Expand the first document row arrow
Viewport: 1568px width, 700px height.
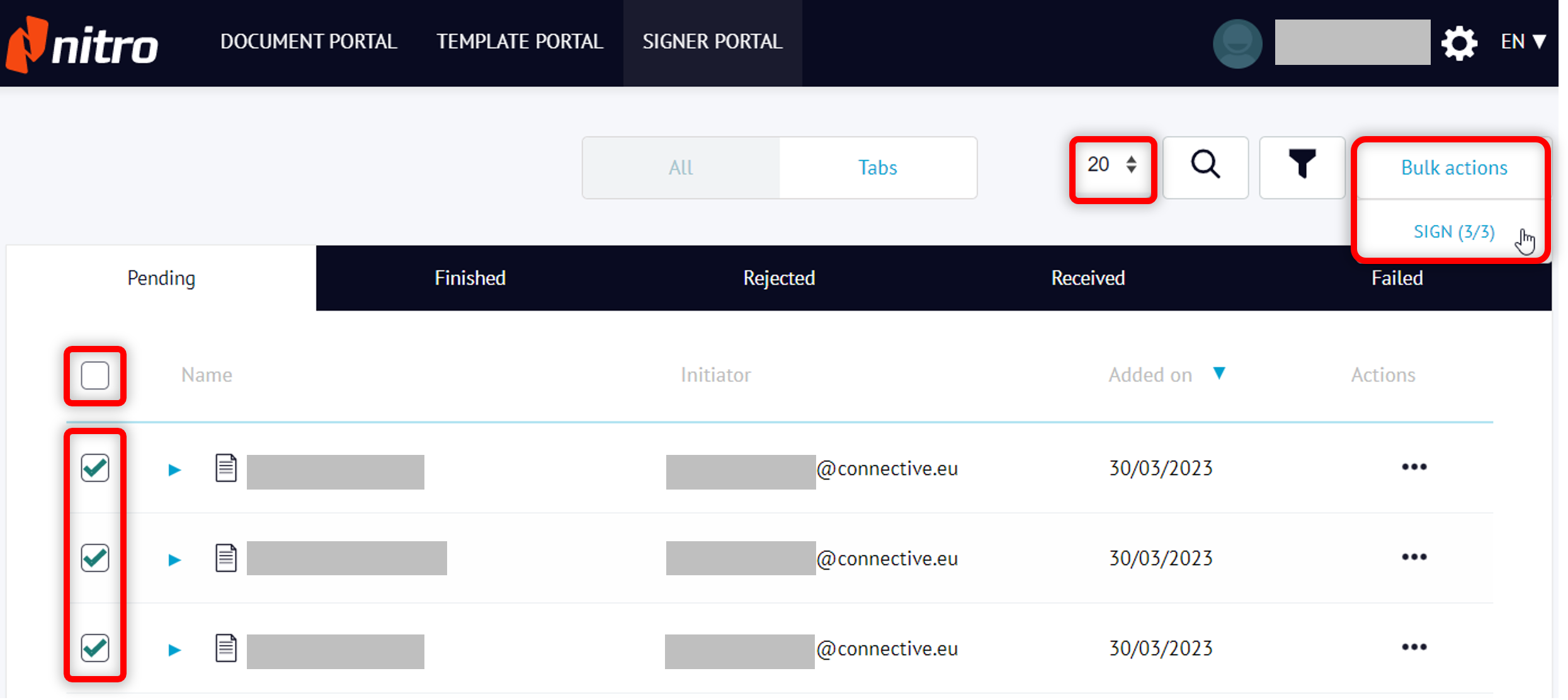(174, 470)
